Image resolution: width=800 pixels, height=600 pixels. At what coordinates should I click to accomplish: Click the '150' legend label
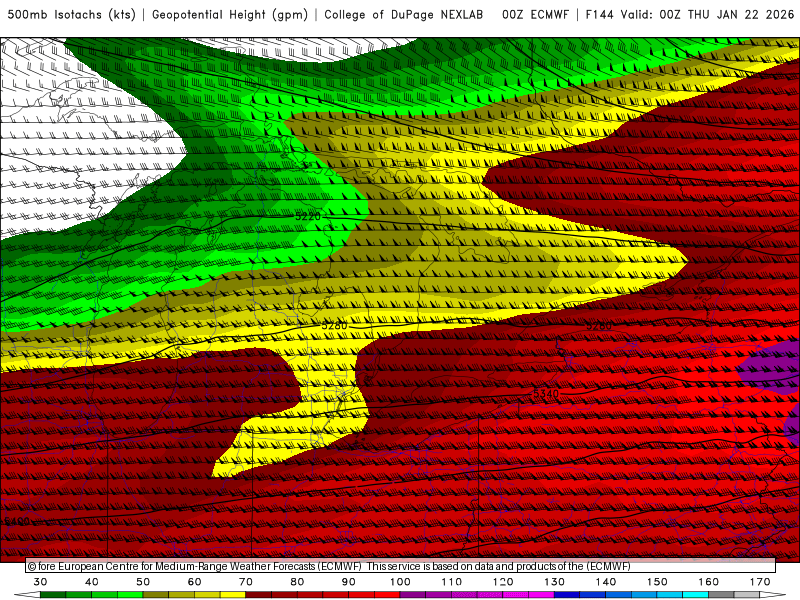[657, 582]
